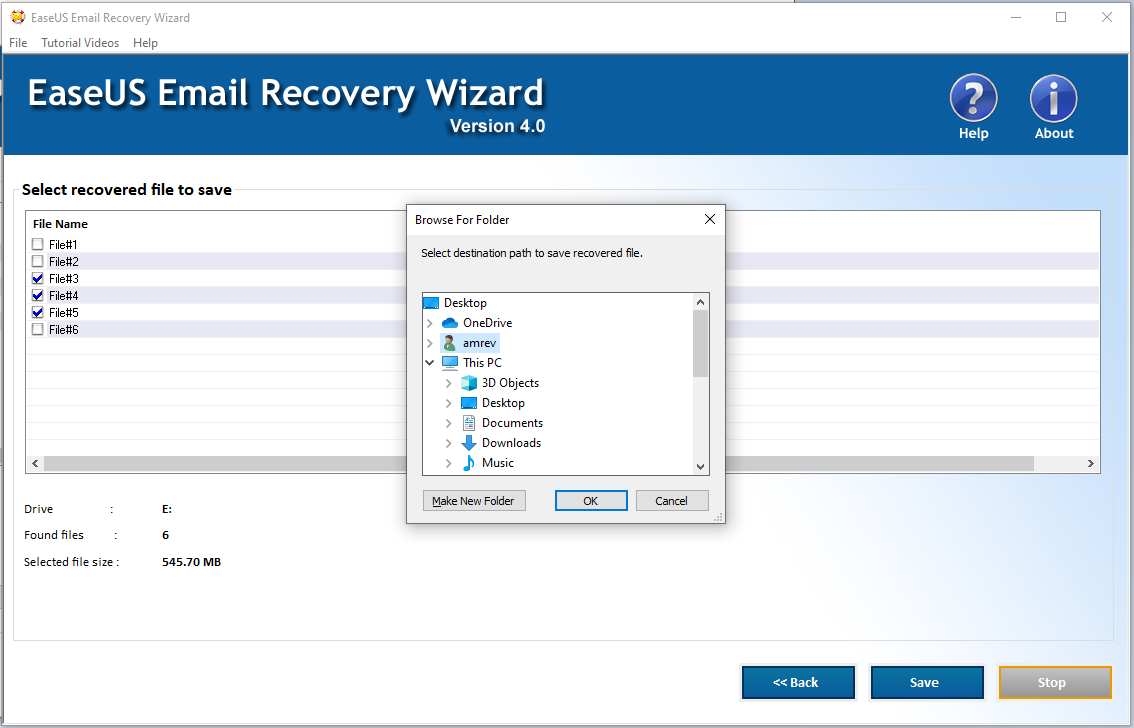
Task: Enable the File#6 checkbox
Action: [38, 330]
